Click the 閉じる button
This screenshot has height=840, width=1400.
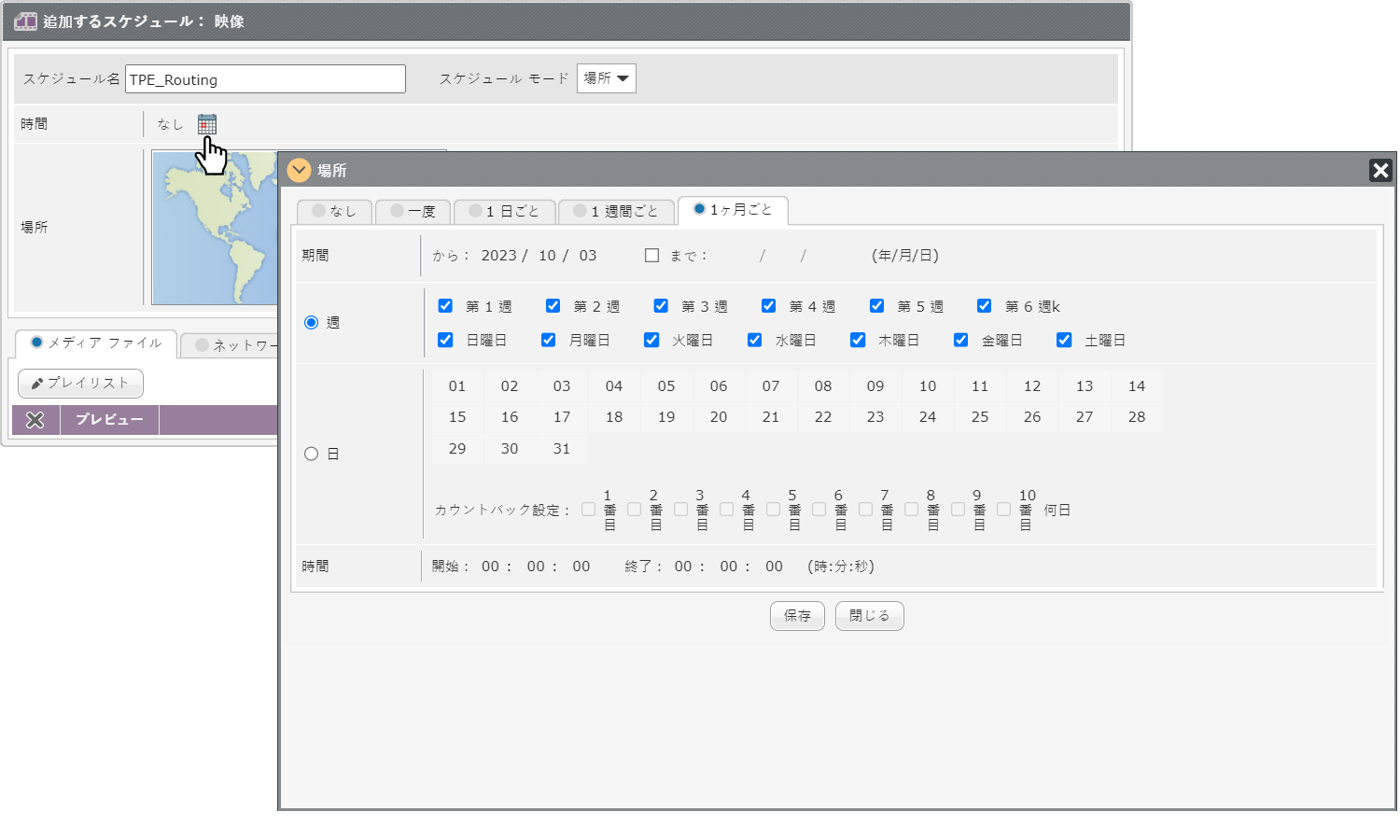(869, 616)
